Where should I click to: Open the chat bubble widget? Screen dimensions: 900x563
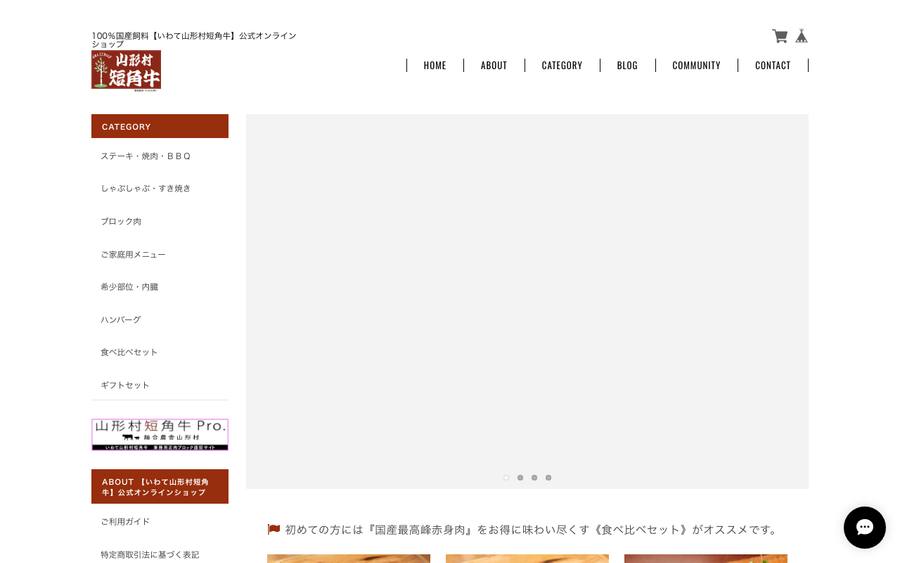(864, 527)
